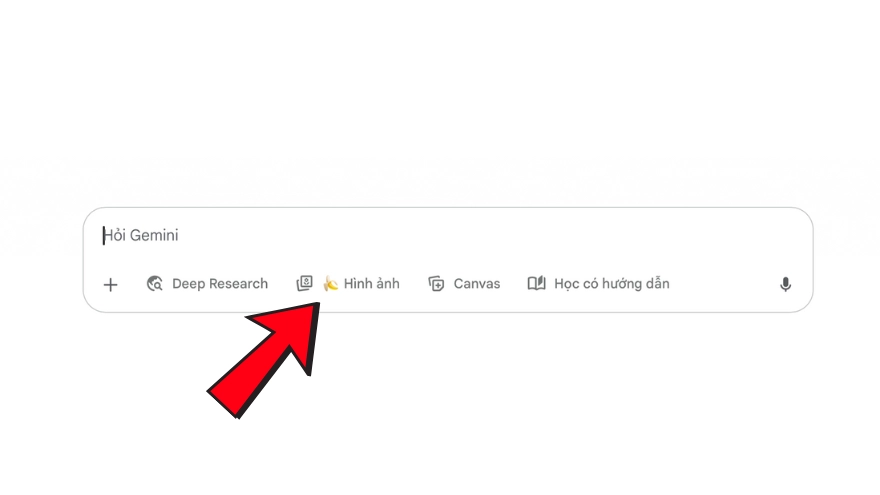The height and width of the screenshot is (495, 880).
Task: Click the banana emoji beside Hình ảnh
Action: tap(331, 283)
